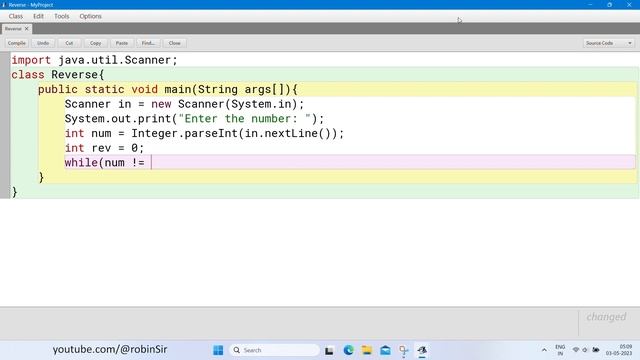
Task: Click the 'class Reverse{' line
Action: click(58, 75)
